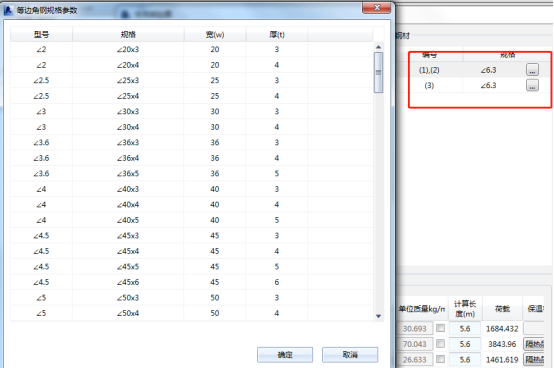This screenshot has height=368, width=554.
Task: Click the 5.6 length field beside 1684.432
Action: click(465, 328)
